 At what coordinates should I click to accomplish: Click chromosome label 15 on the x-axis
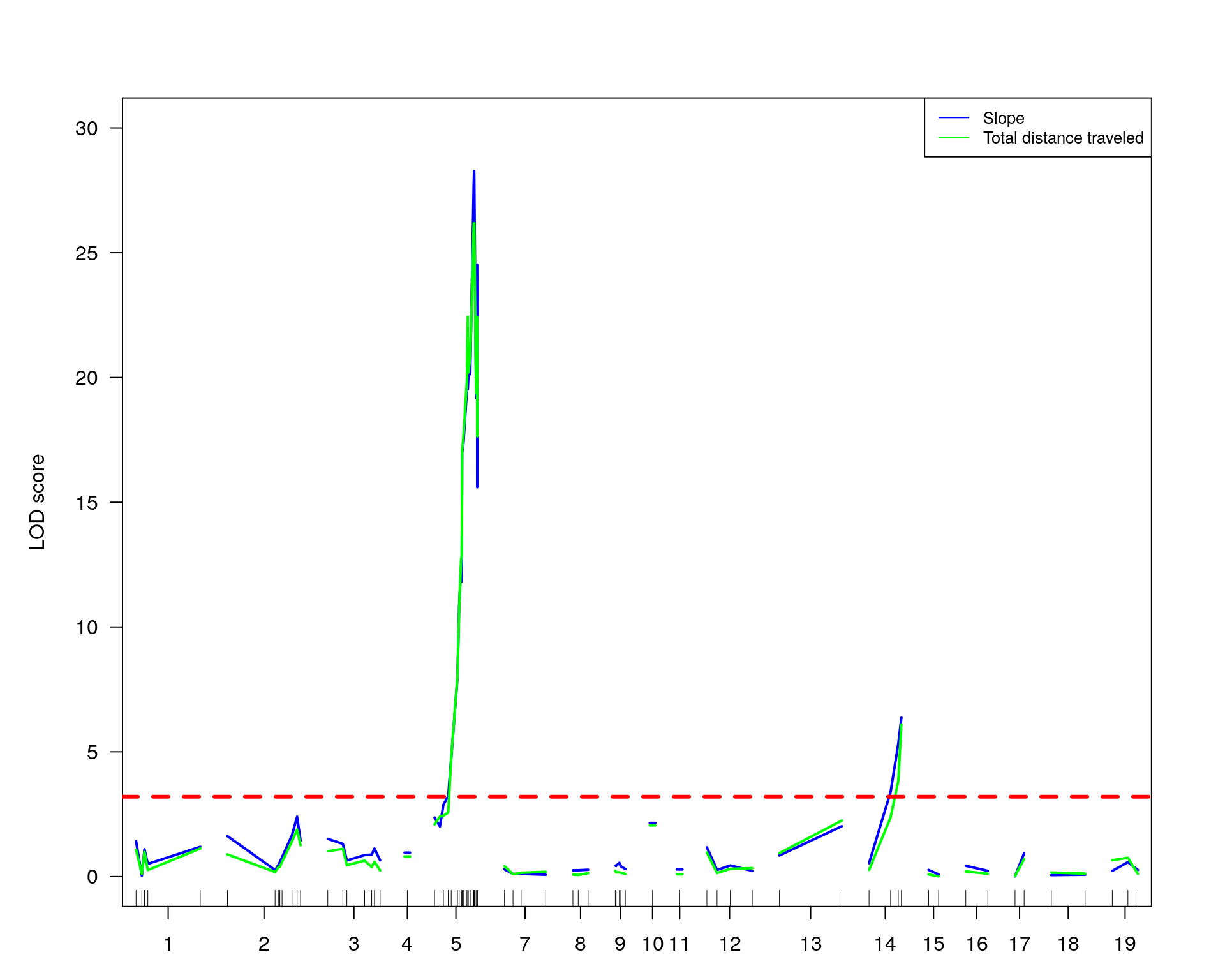tap(933, 944)
